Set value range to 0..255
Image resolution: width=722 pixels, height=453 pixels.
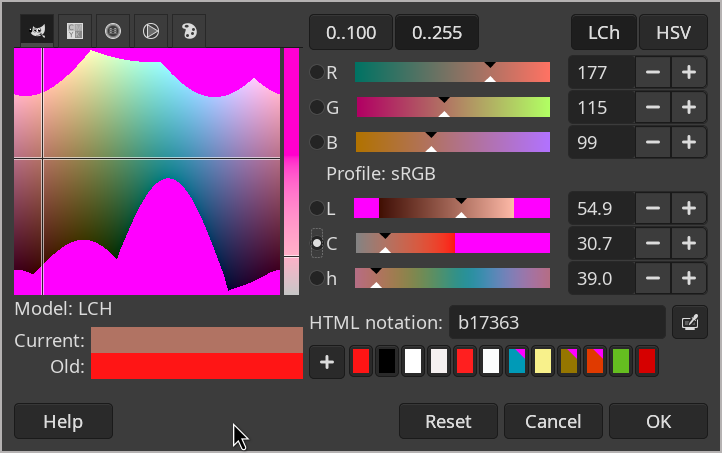point(437,32)
